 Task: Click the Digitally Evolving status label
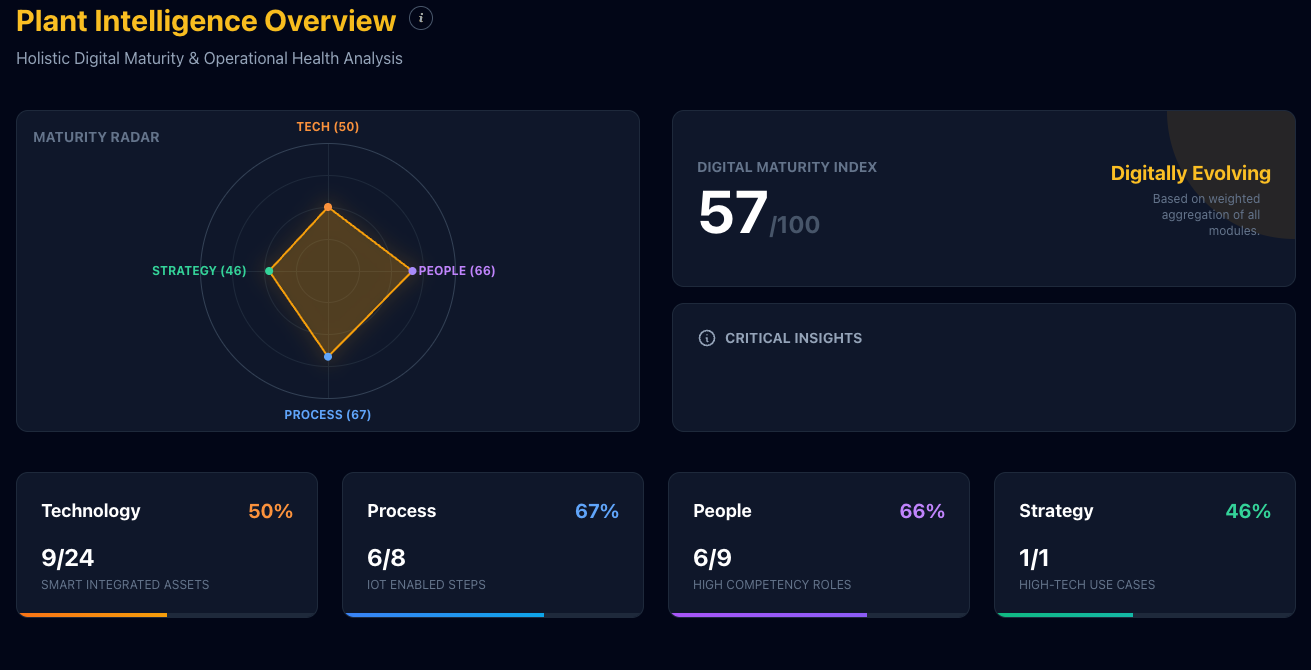(1190, 173)
